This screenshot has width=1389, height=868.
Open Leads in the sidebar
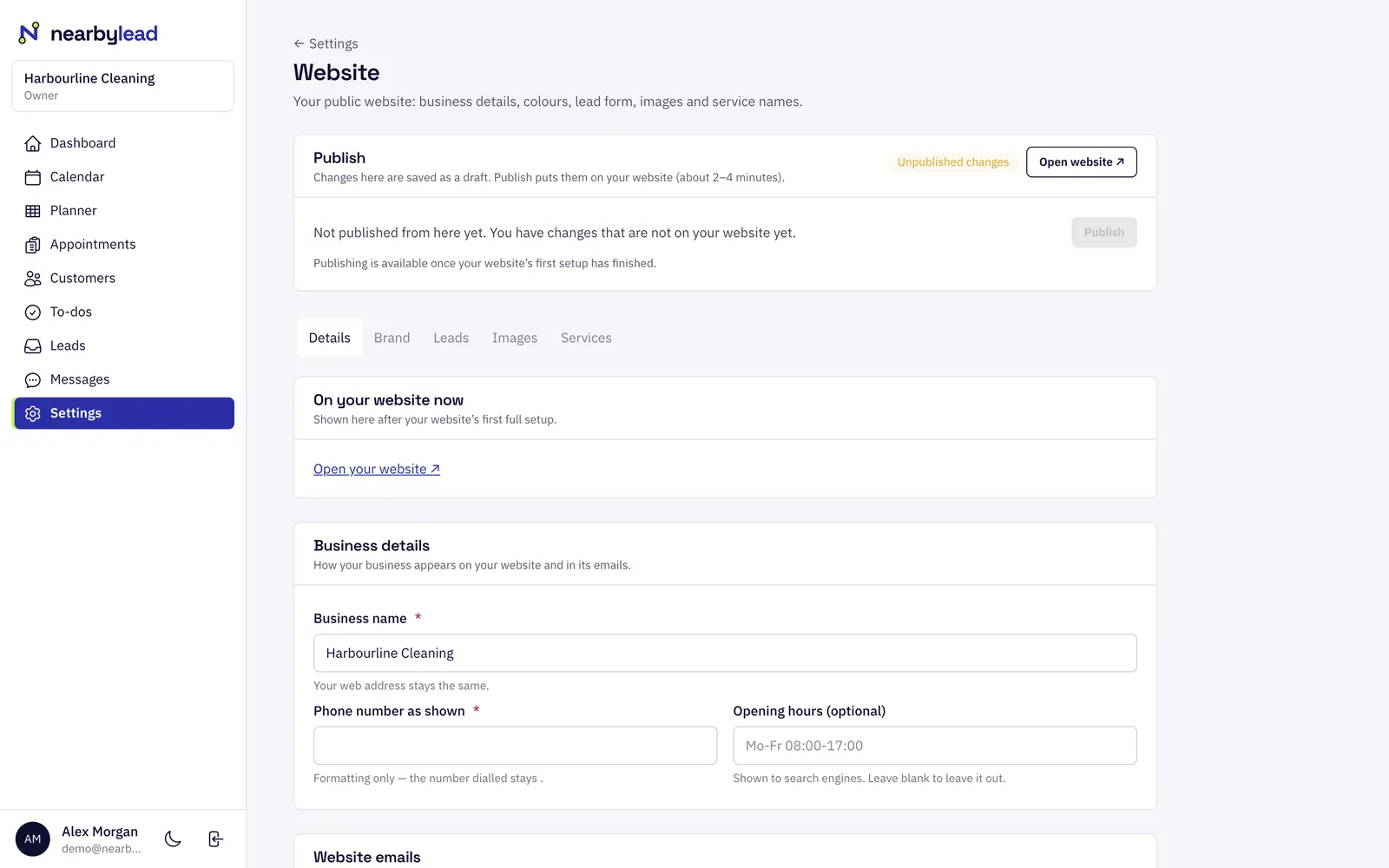pos(124,346)
